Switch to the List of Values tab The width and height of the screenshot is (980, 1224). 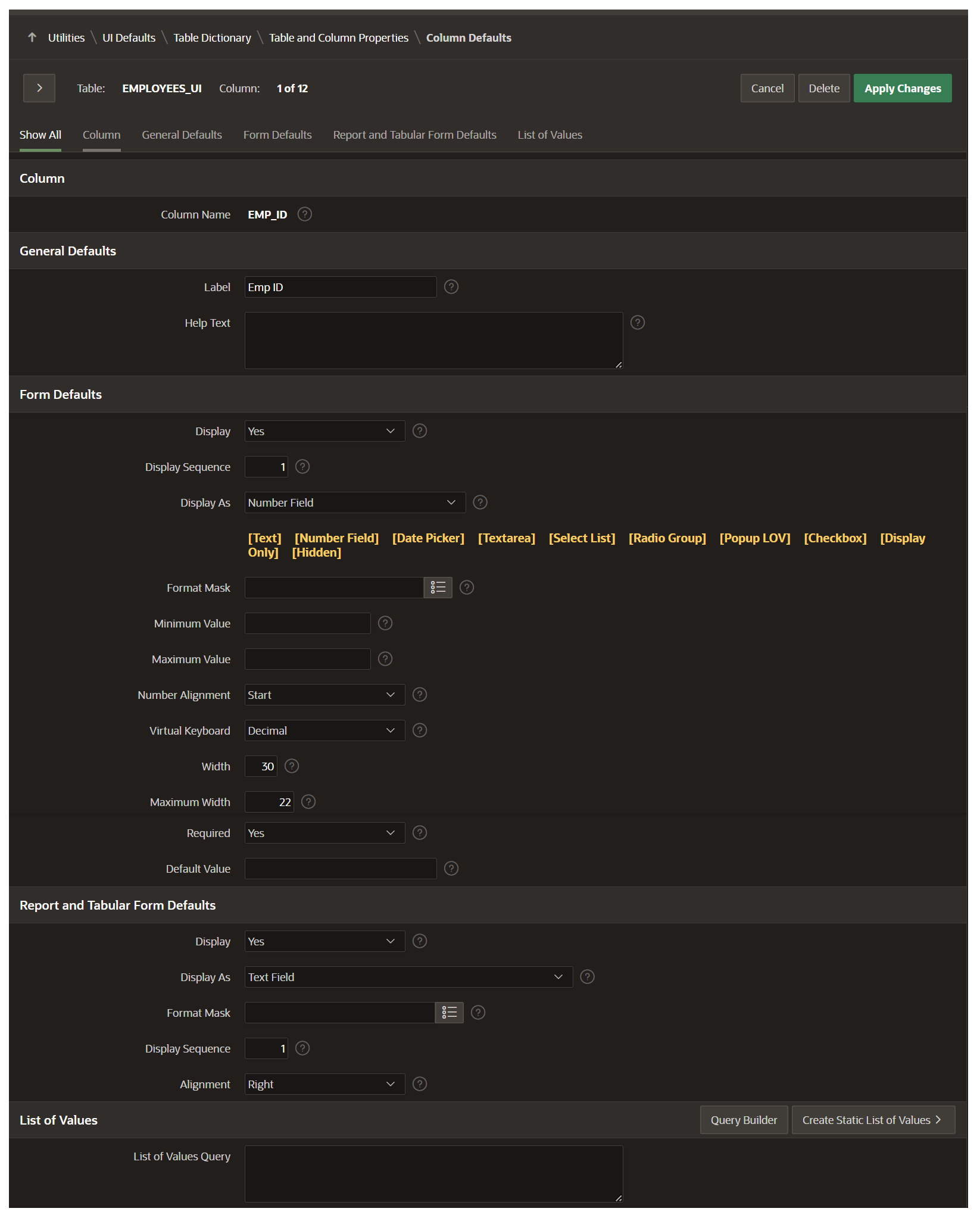550,135
